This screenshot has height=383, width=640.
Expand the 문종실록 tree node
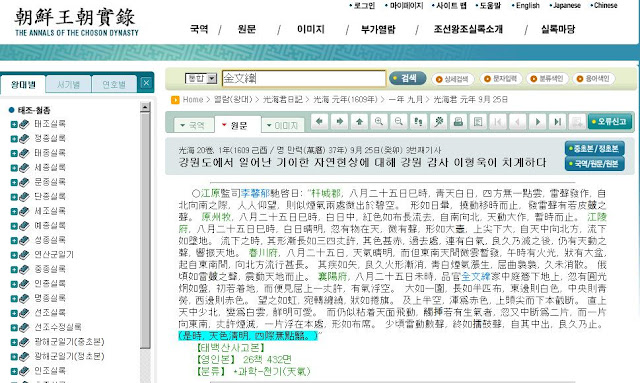coord(14,183)
